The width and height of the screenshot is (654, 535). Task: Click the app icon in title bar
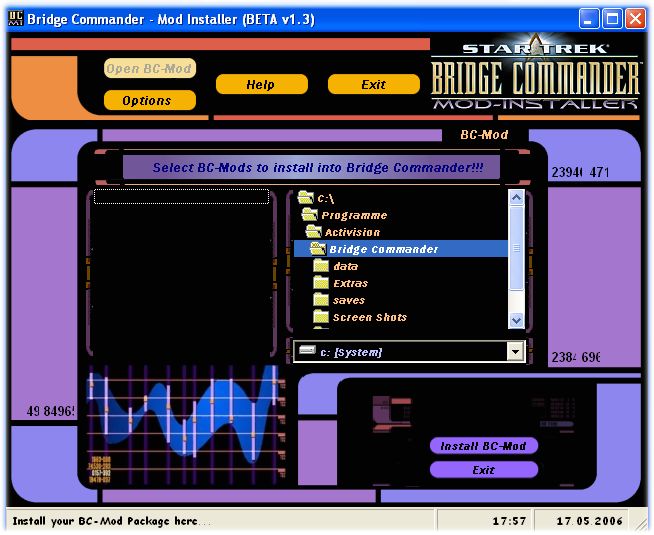[16, 17]
